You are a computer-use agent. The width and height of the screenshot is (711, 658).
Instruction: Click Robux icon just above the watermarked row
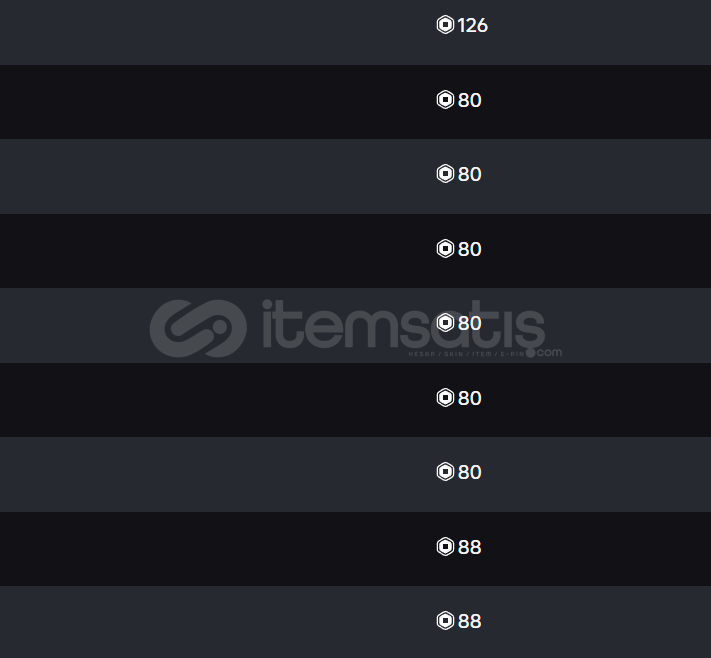click(445, 248)
